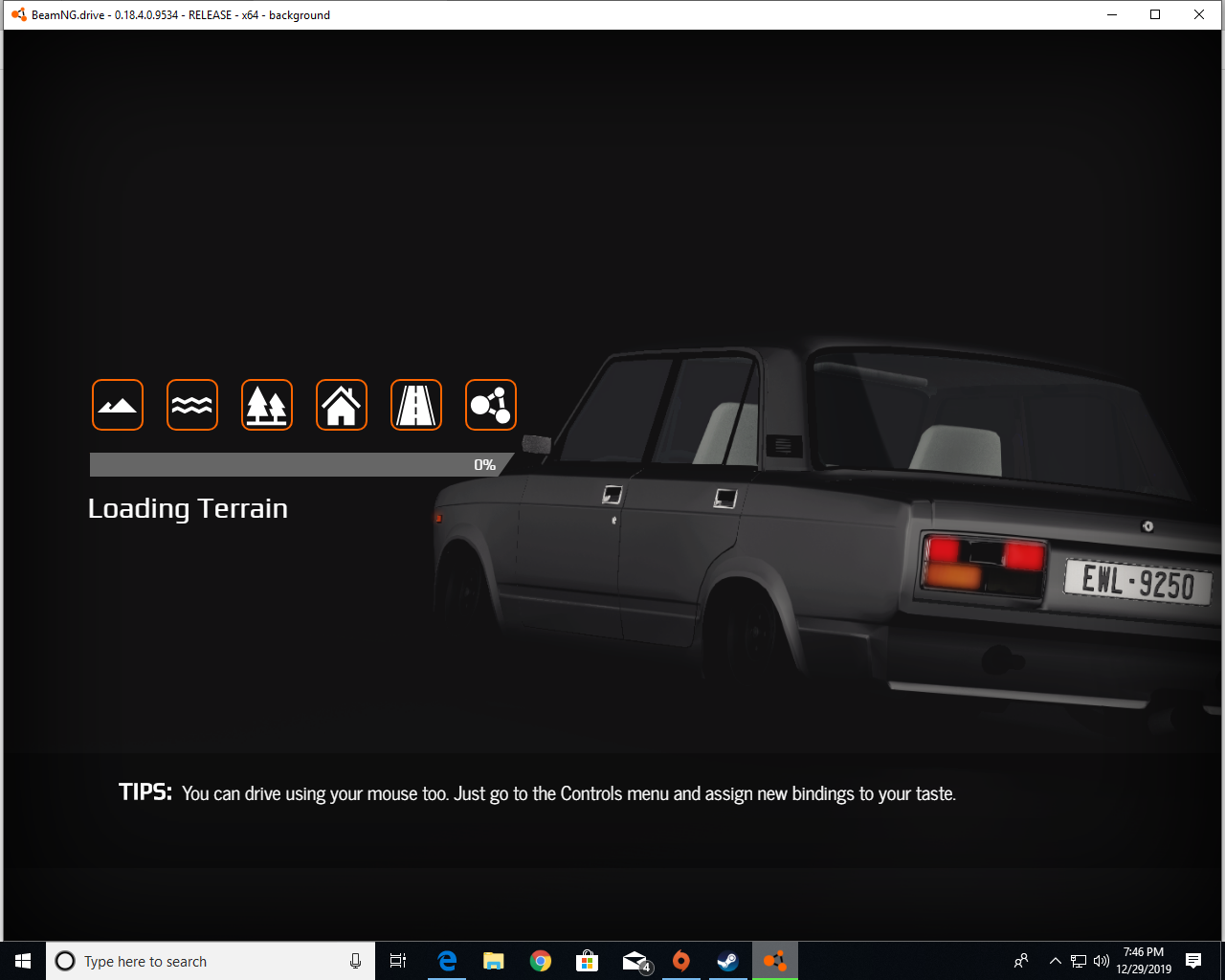
Task: Click the volume speaker tray icon
Action: [x=1102, y=961]
